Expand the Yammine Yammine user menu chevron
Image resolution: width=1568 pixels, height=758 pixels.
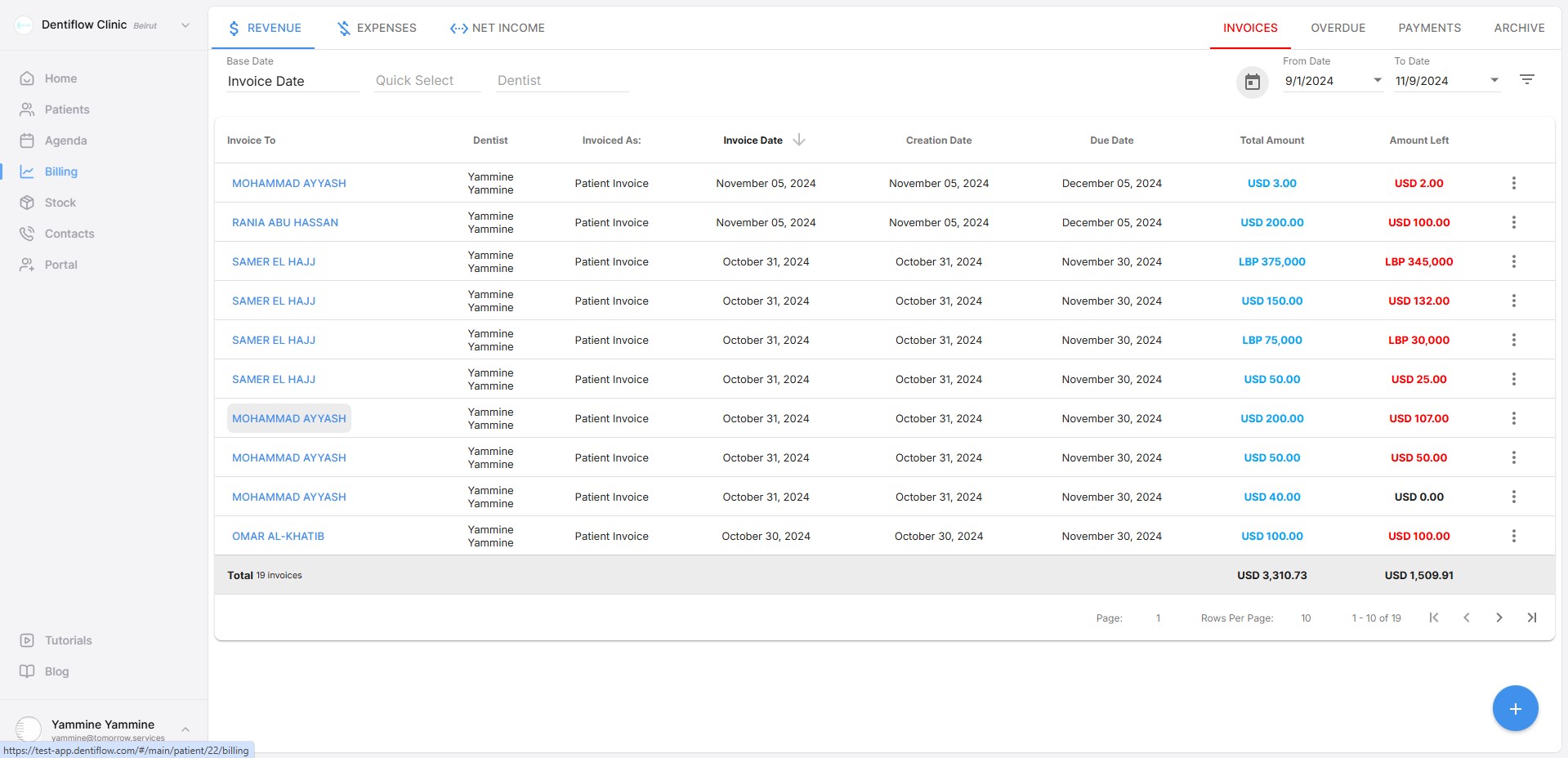(185, 729)
